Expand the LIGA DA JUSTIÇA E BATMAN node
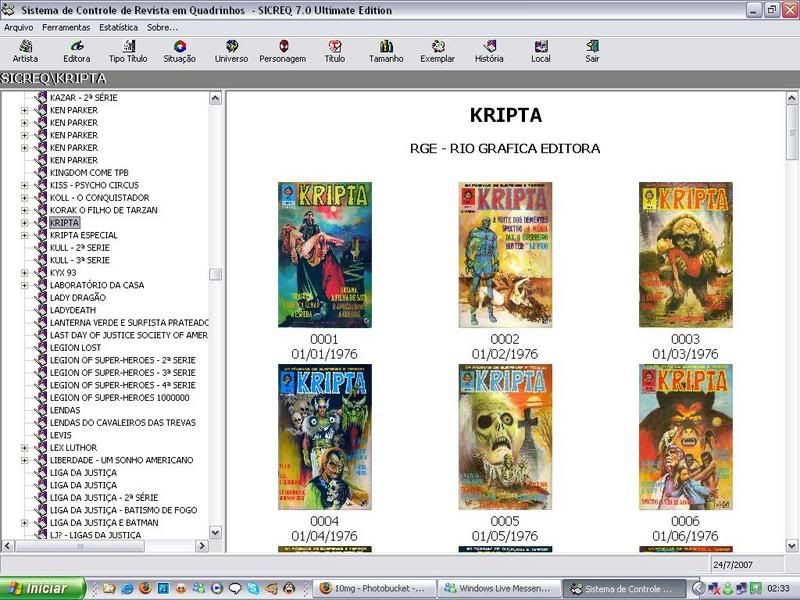 tap(24, 523)
